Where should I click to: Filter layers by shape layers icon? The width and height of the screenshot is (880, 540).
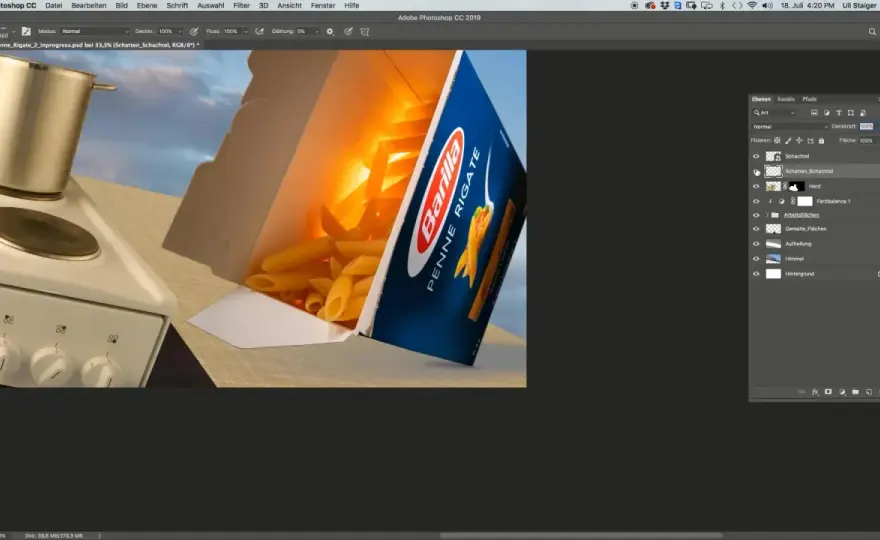851,113
